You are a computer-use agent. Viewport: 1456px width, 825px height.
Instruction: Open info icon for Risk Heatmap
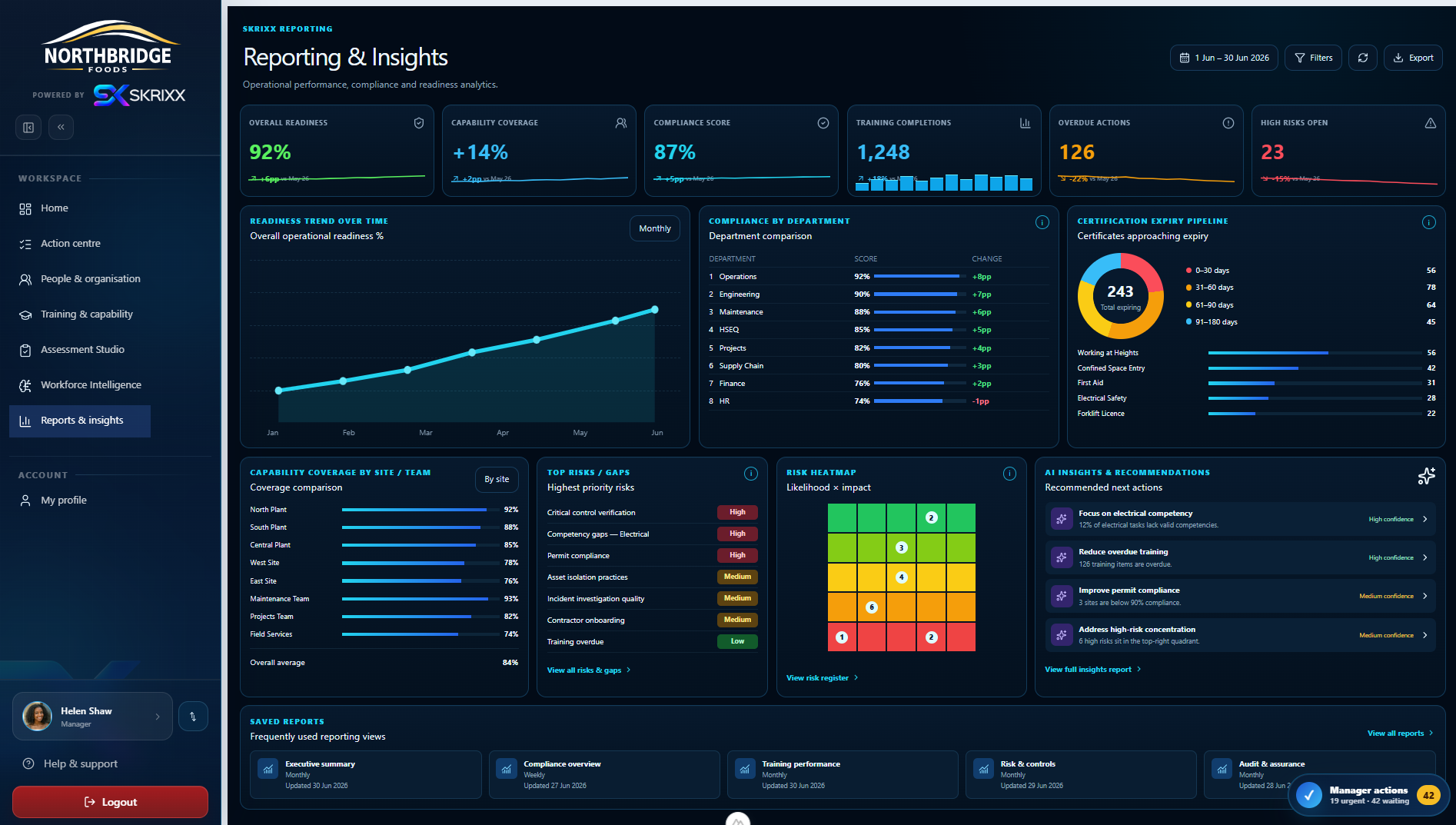pyautogui.click(x=1010, y=474)
